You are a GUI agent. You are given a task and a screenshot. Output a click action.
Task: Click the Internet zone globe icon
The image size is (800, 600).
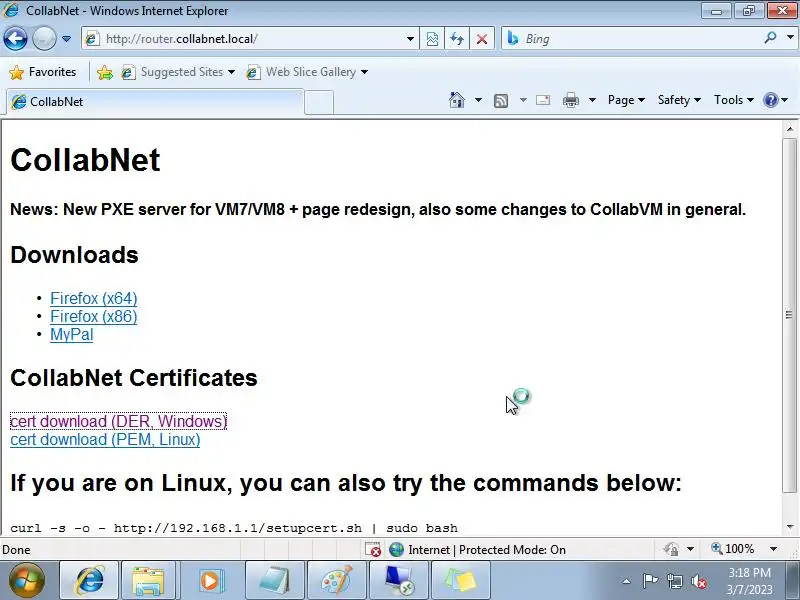(x=396, y=549)
